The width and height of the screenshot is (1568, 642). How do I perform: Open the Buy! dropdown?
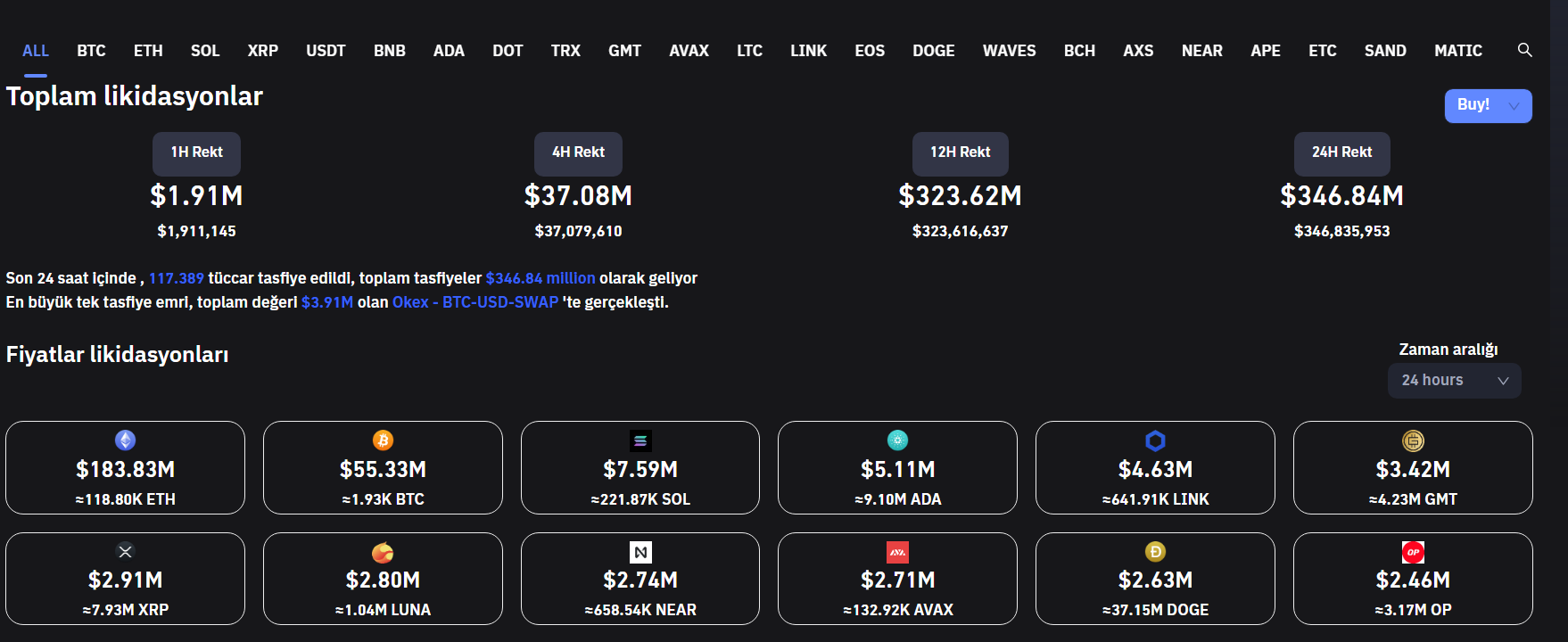point(1488,105)
